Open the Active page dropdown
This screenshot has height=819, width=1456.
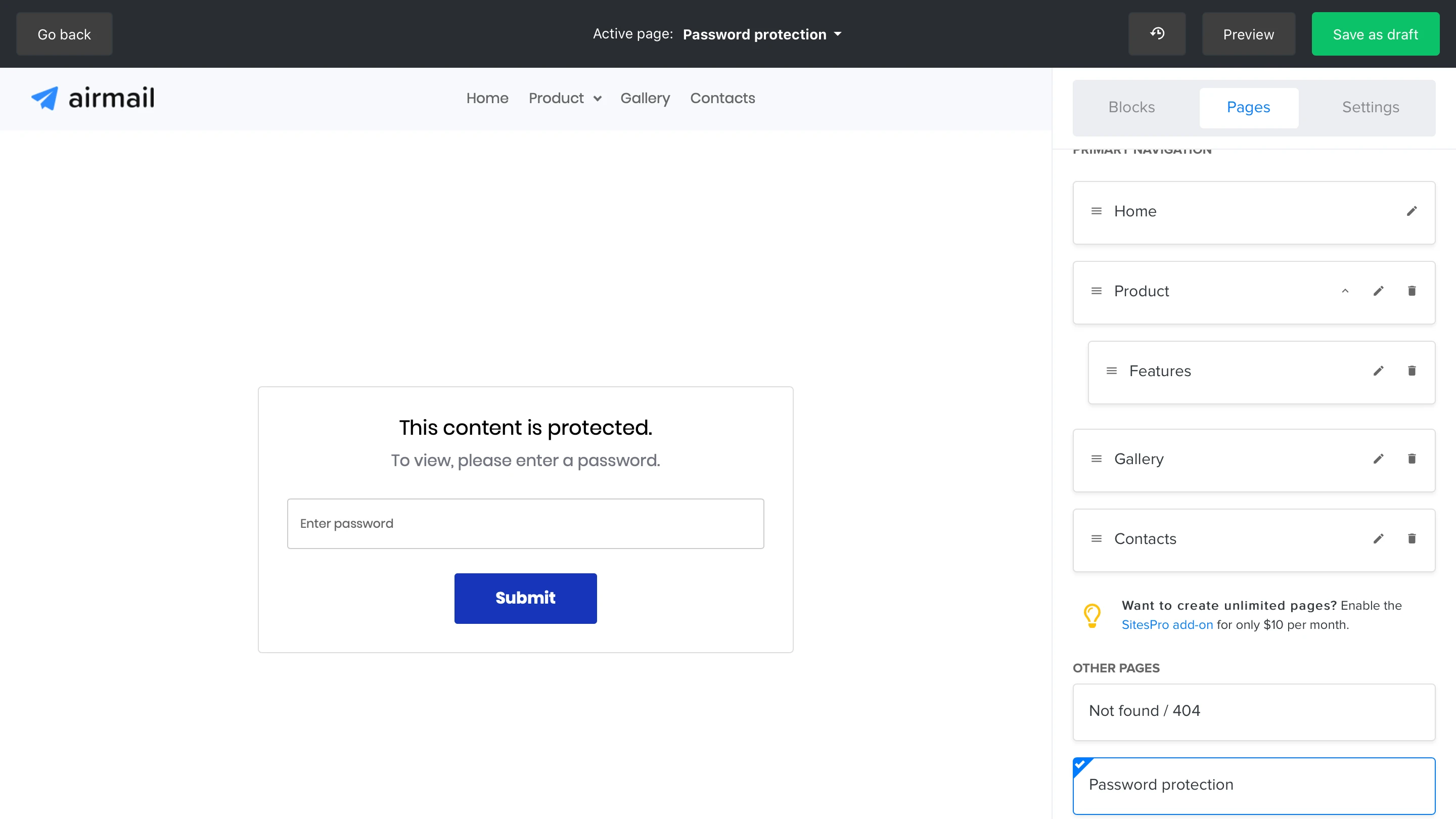coord(761,34)
